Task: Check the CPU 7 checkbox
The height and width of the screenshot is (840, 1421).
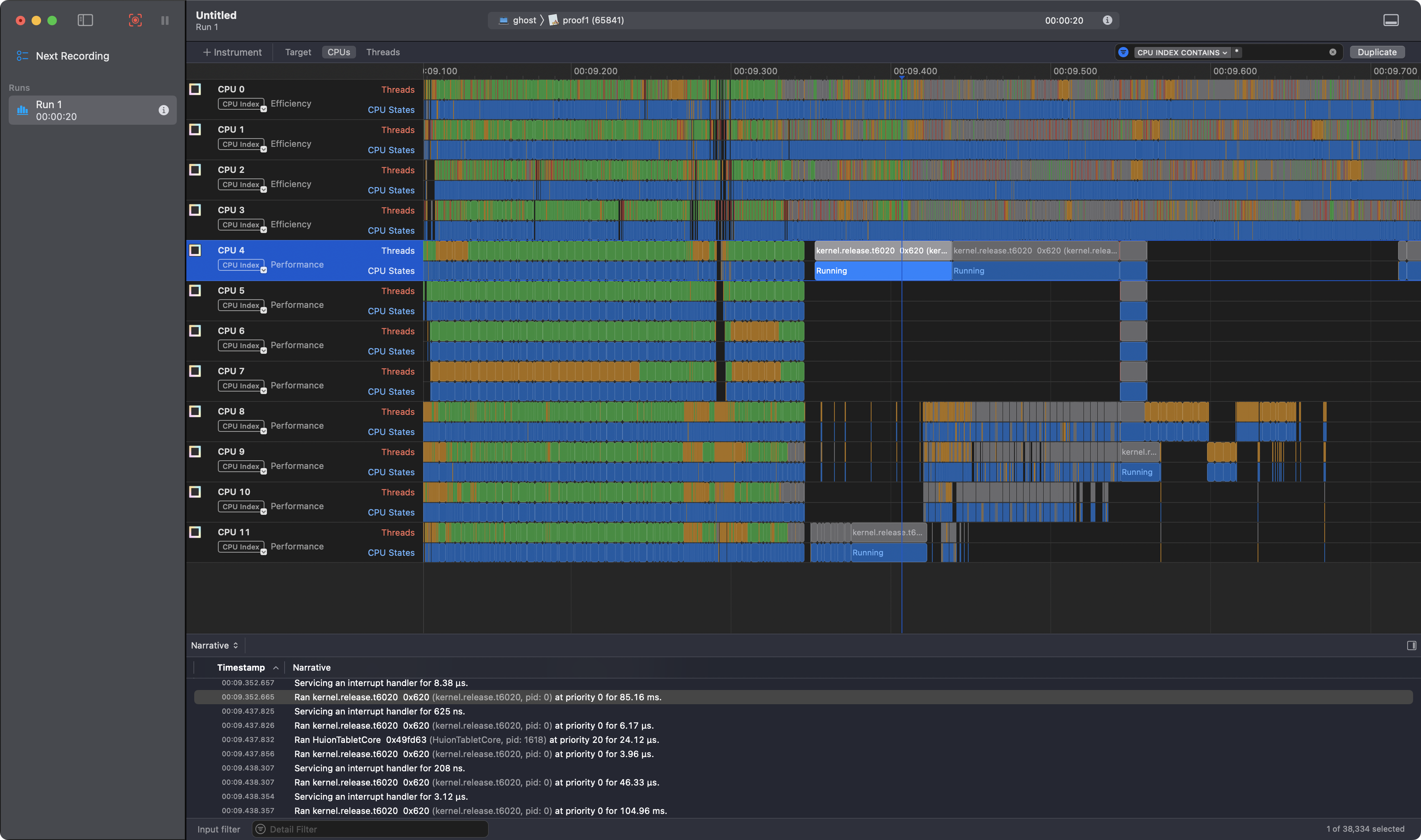Action: (x=195, y=371)
